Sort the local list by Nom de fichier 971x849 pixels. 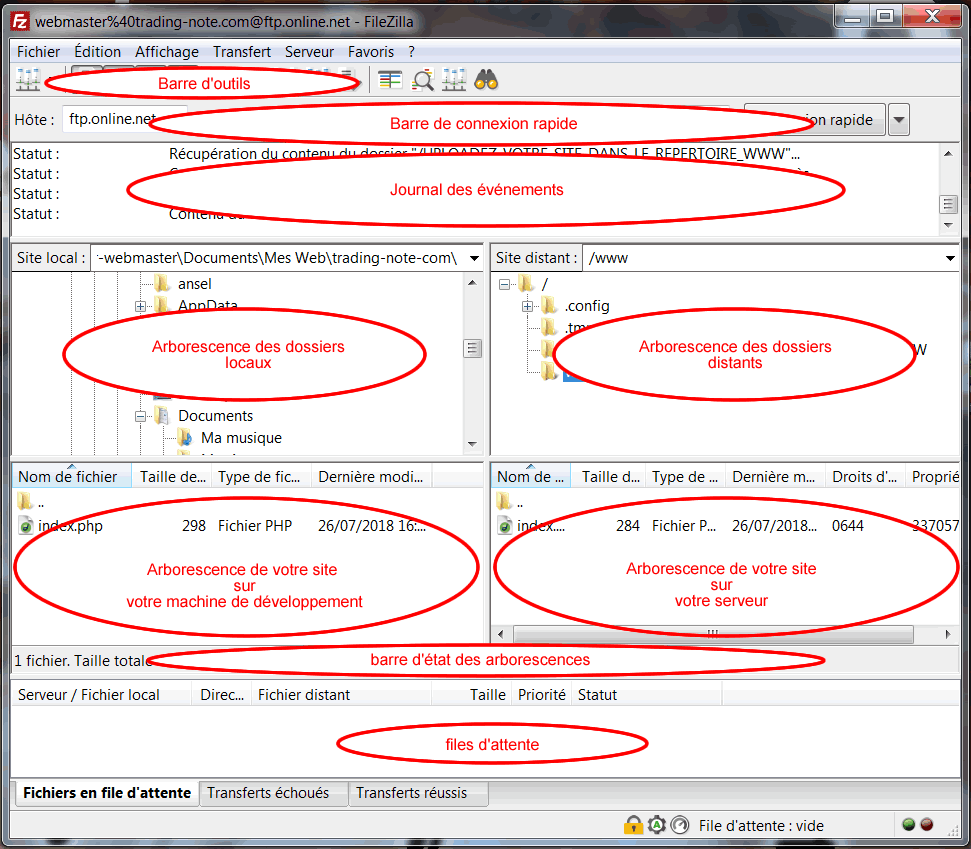click(68, 477)
